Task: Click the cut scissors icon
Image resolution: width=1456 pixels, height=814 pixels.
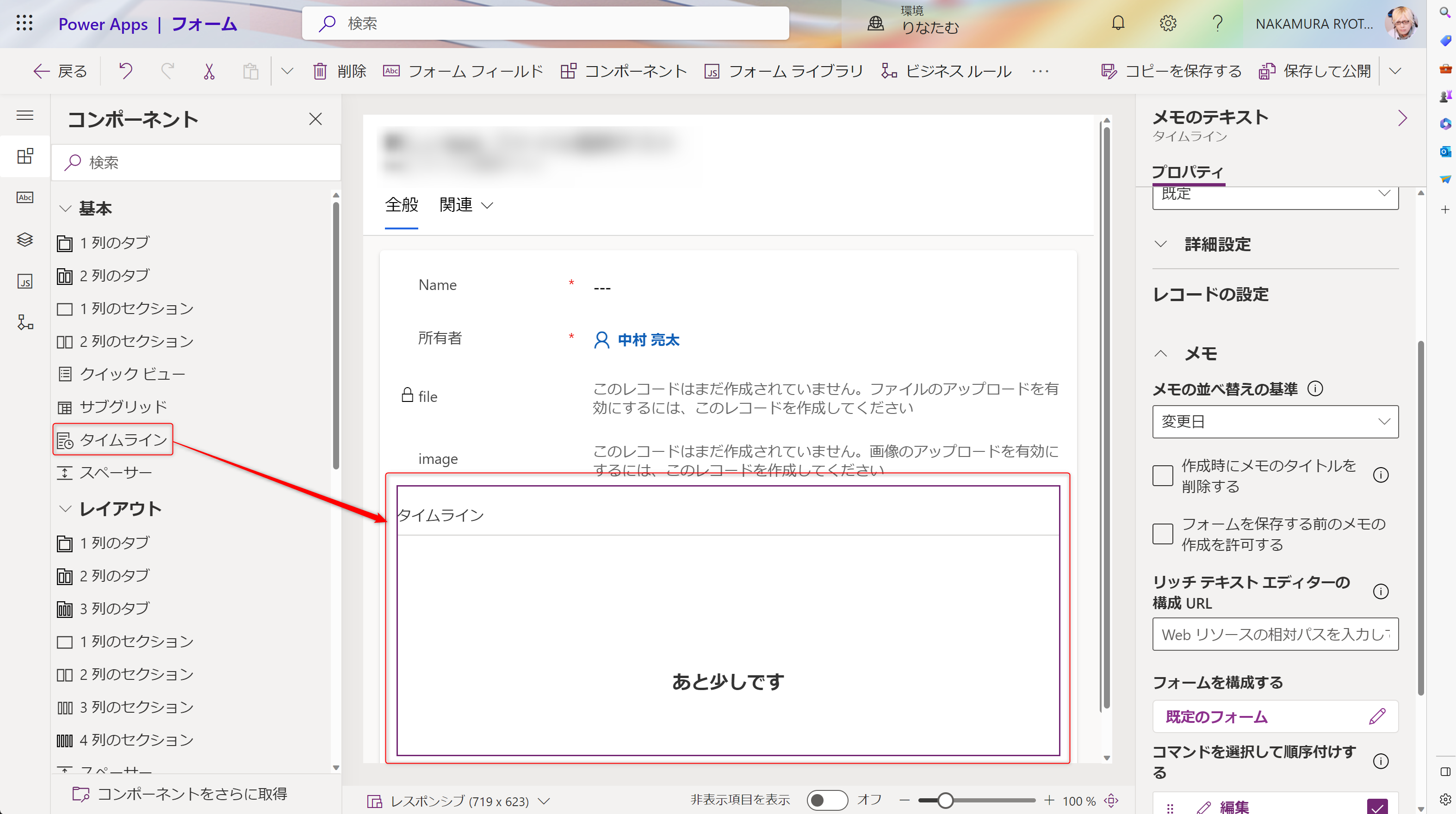Action: point(209,71)
